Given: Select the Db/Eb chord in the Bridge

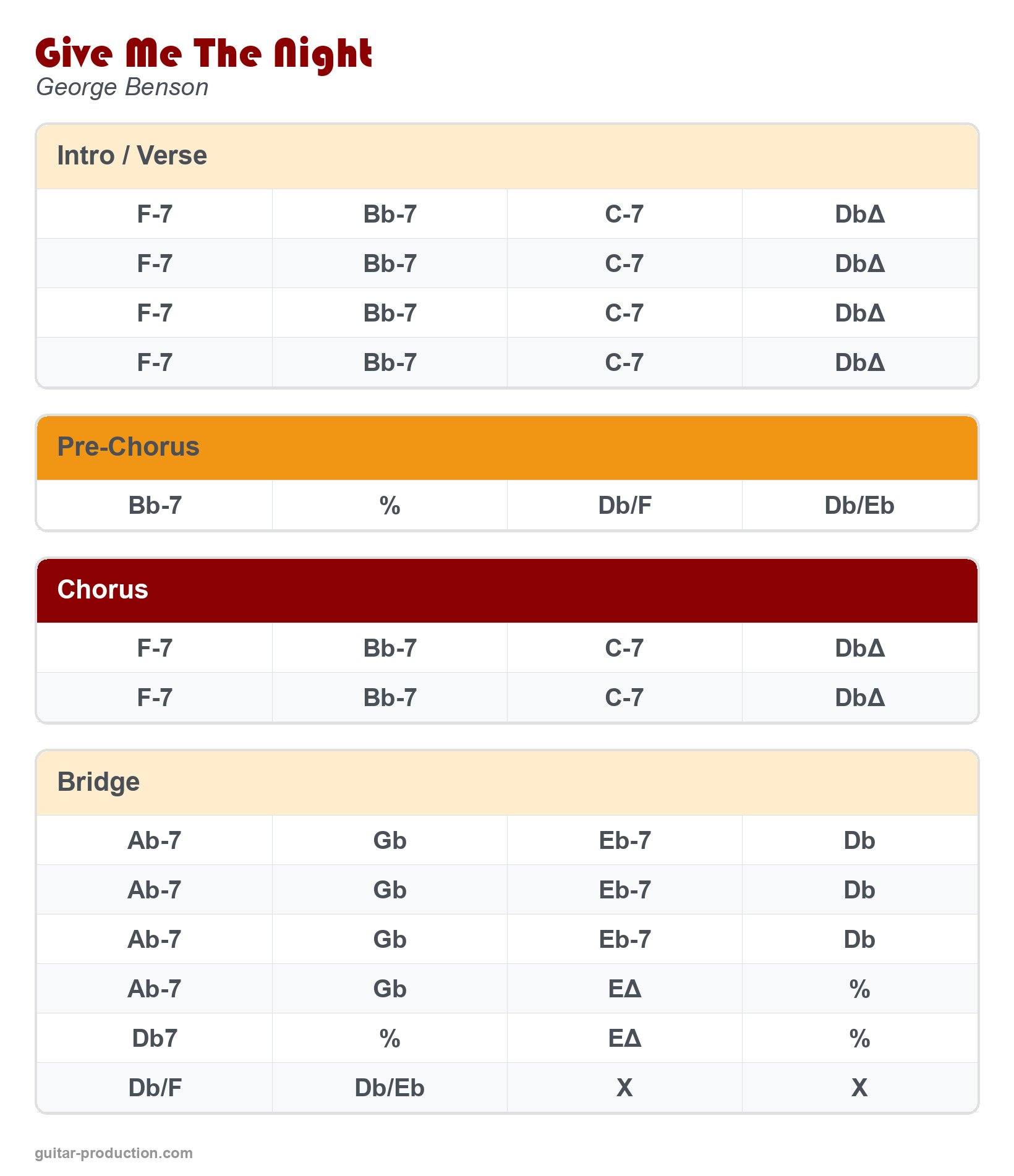Looking at the screenshot, I should [390, 1088].
